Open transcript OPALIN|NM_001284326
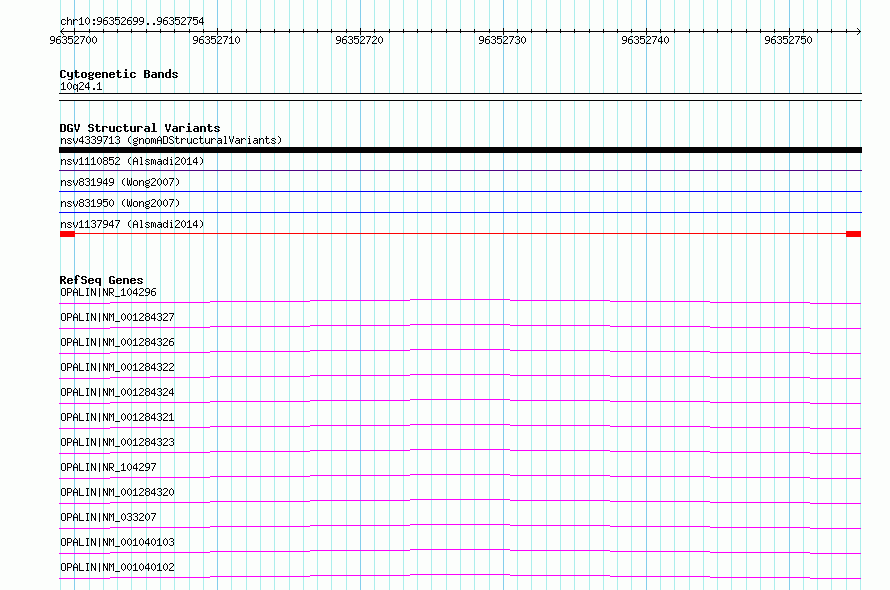The width and height of the screenshot is (890, 590). pyautogui.click(x=117, y=342)
